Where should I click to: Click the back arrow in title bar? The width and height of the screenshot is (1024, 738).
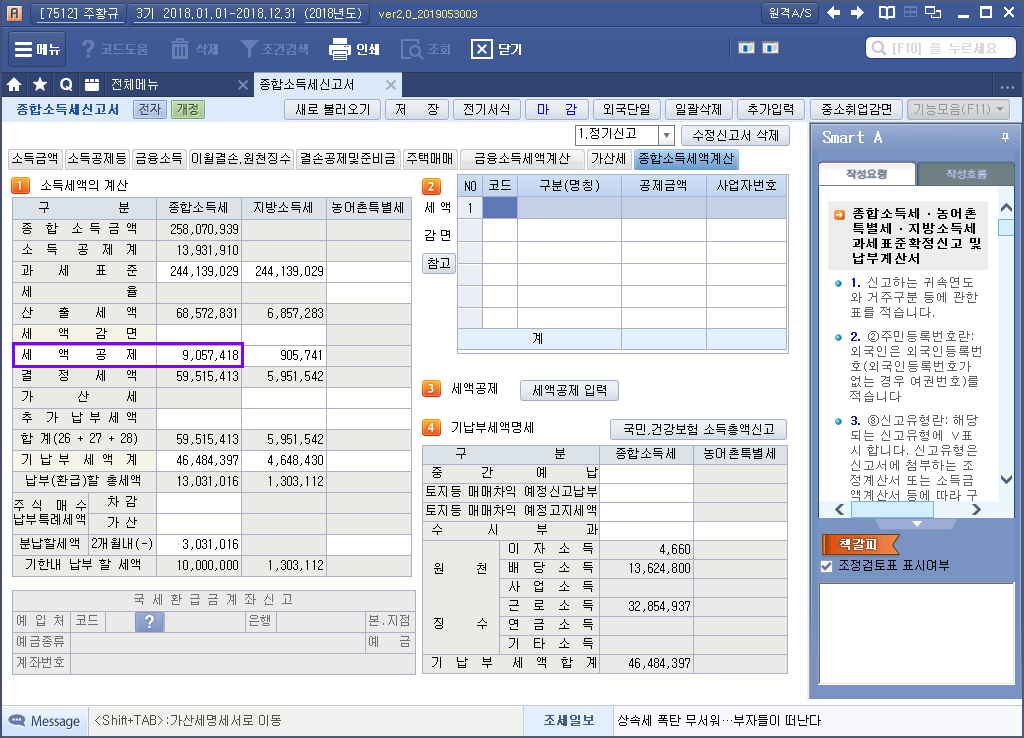coord(833,12)
